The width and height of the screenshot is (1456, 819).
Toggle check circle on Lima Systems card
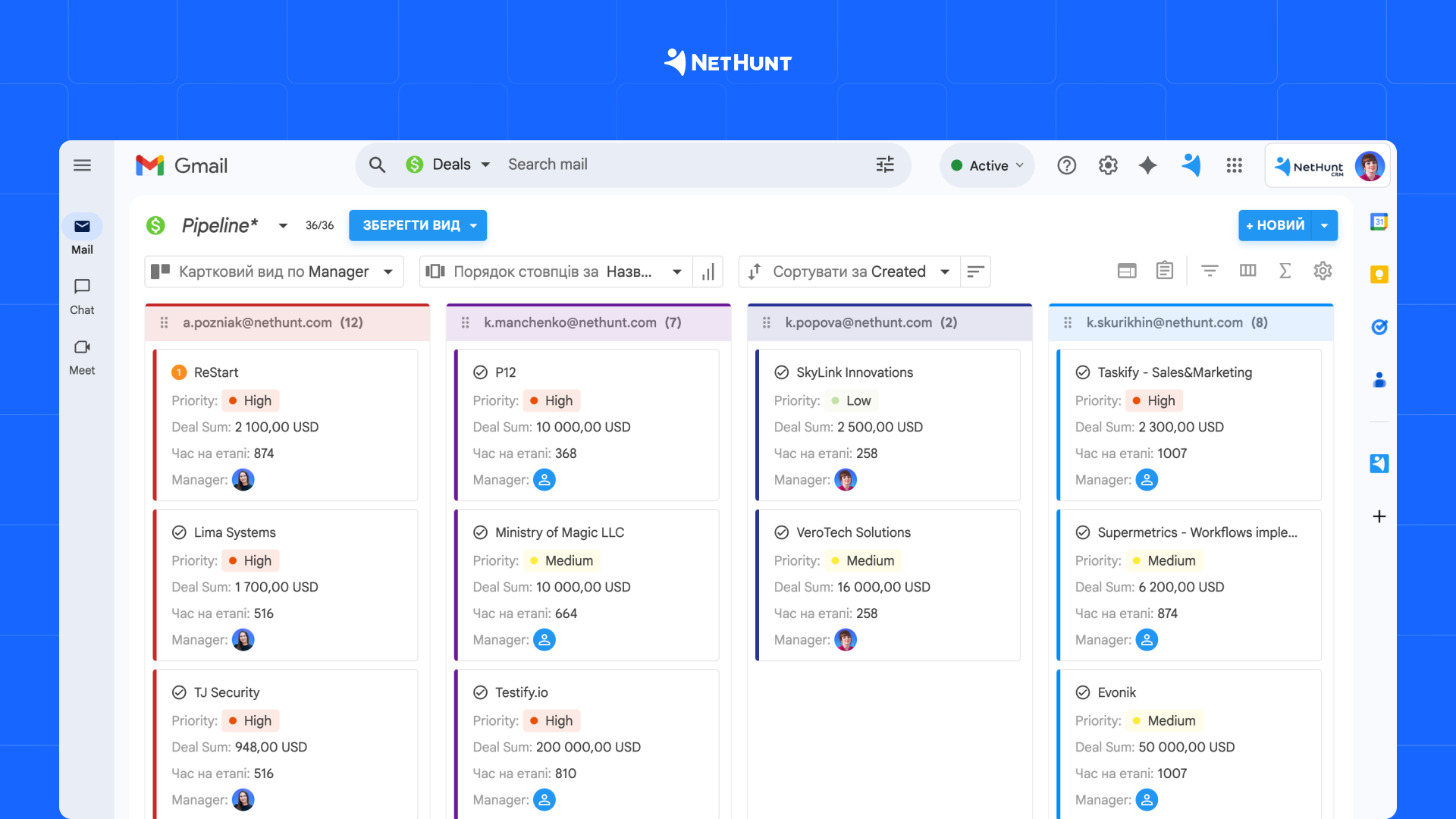(179, 532)
